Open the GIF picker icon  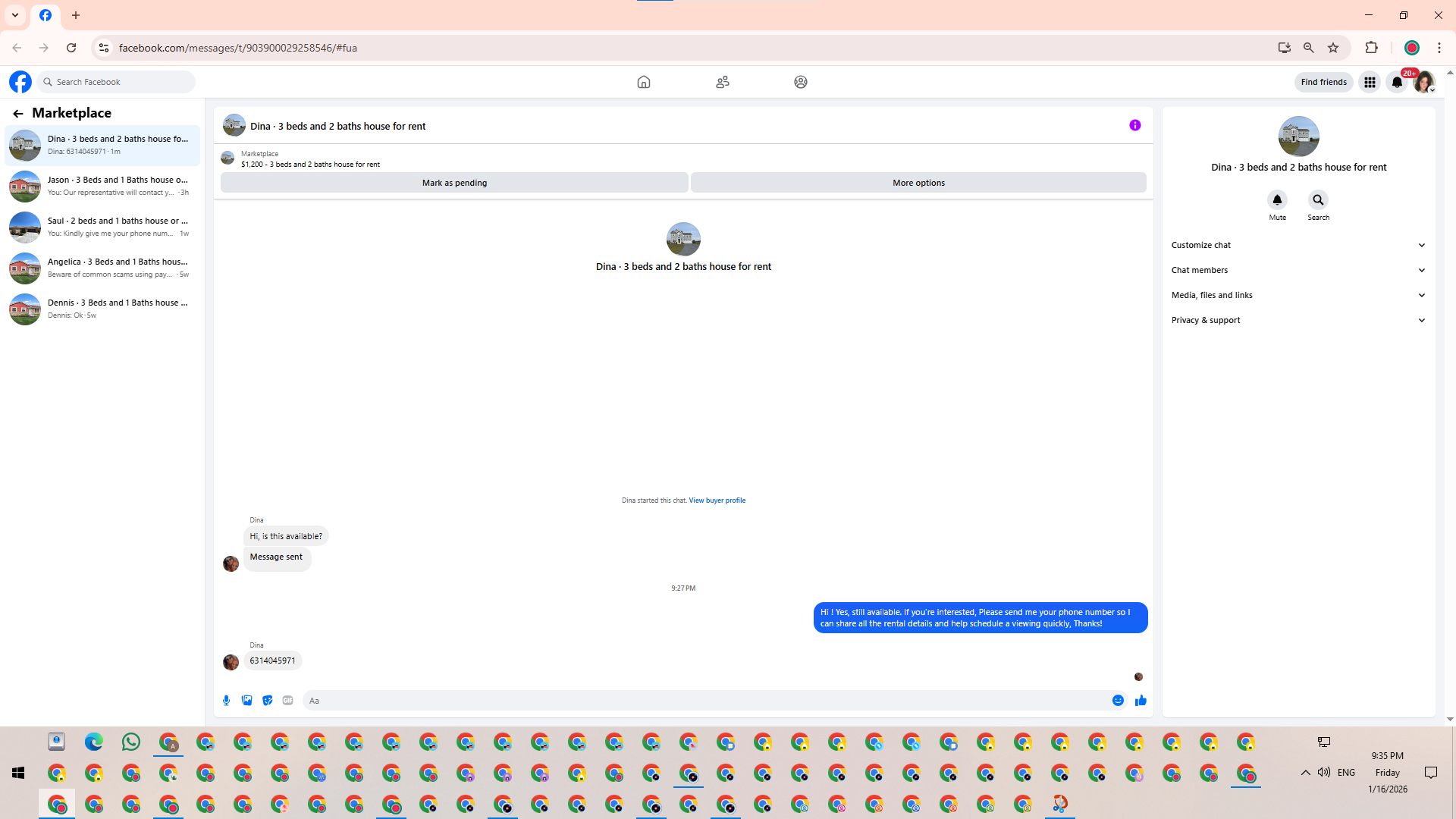(287, 701)
